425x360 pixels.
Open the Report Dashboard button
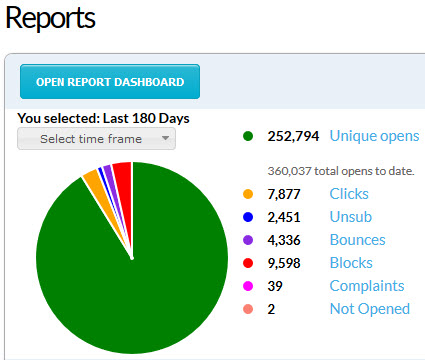(x=110, y=82)
